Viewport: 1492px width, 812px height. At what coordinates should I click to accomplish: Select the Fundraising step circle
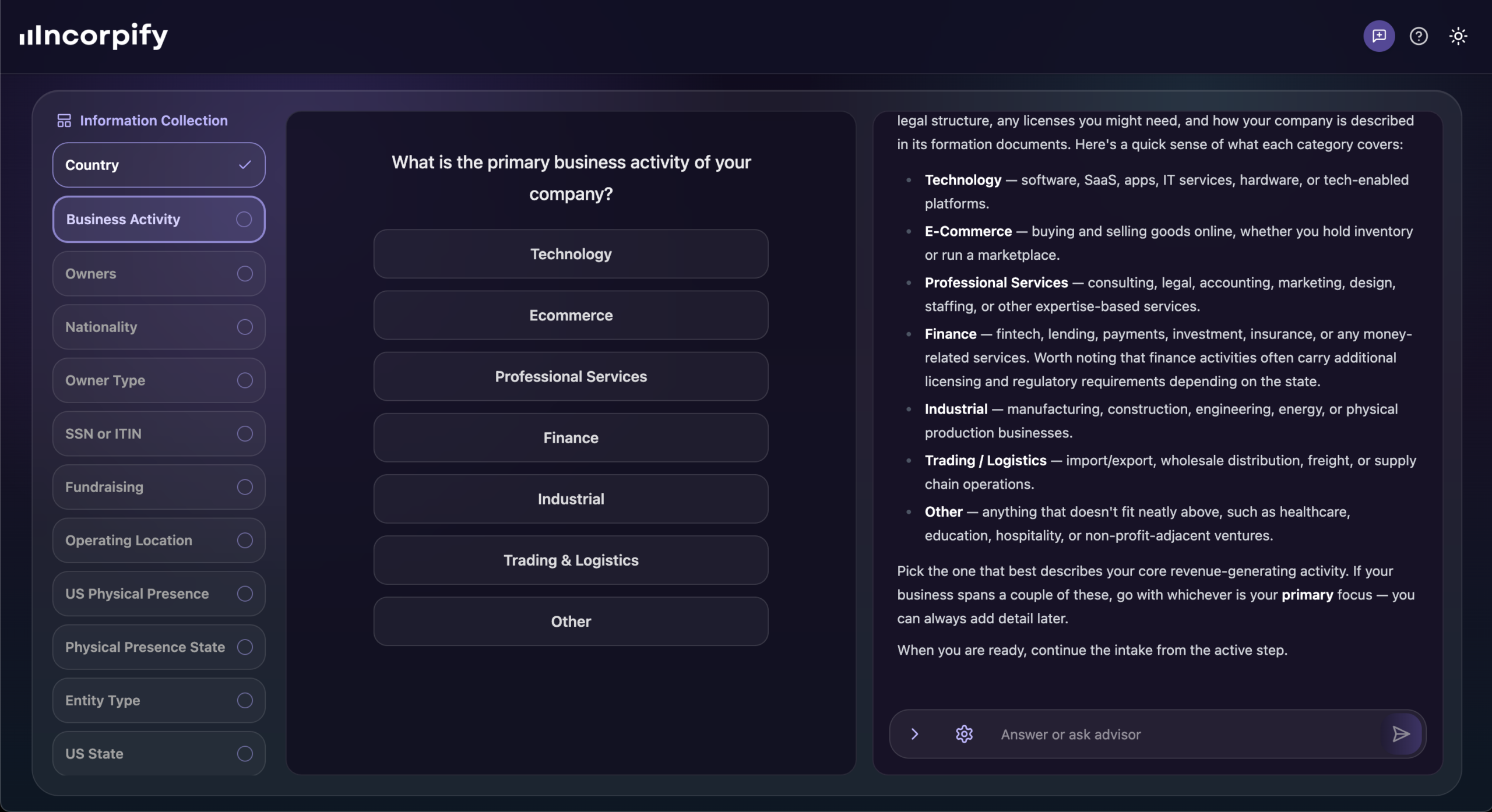tap(245, 486)
